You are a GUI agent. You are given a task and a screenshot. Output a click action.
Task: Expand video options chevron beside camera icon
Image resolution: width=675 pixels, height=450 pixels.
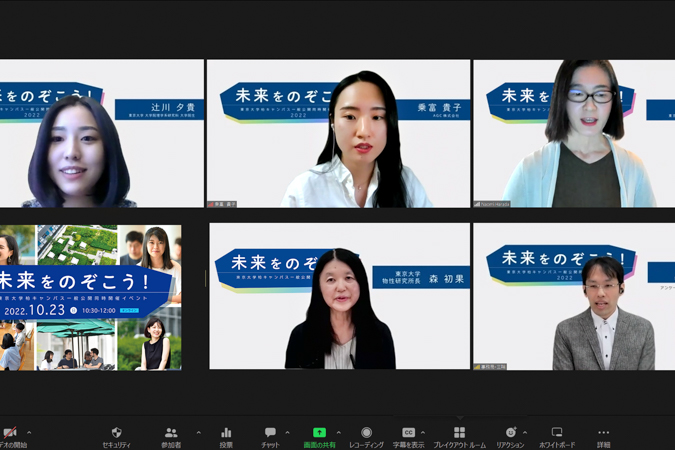point(29,432)
